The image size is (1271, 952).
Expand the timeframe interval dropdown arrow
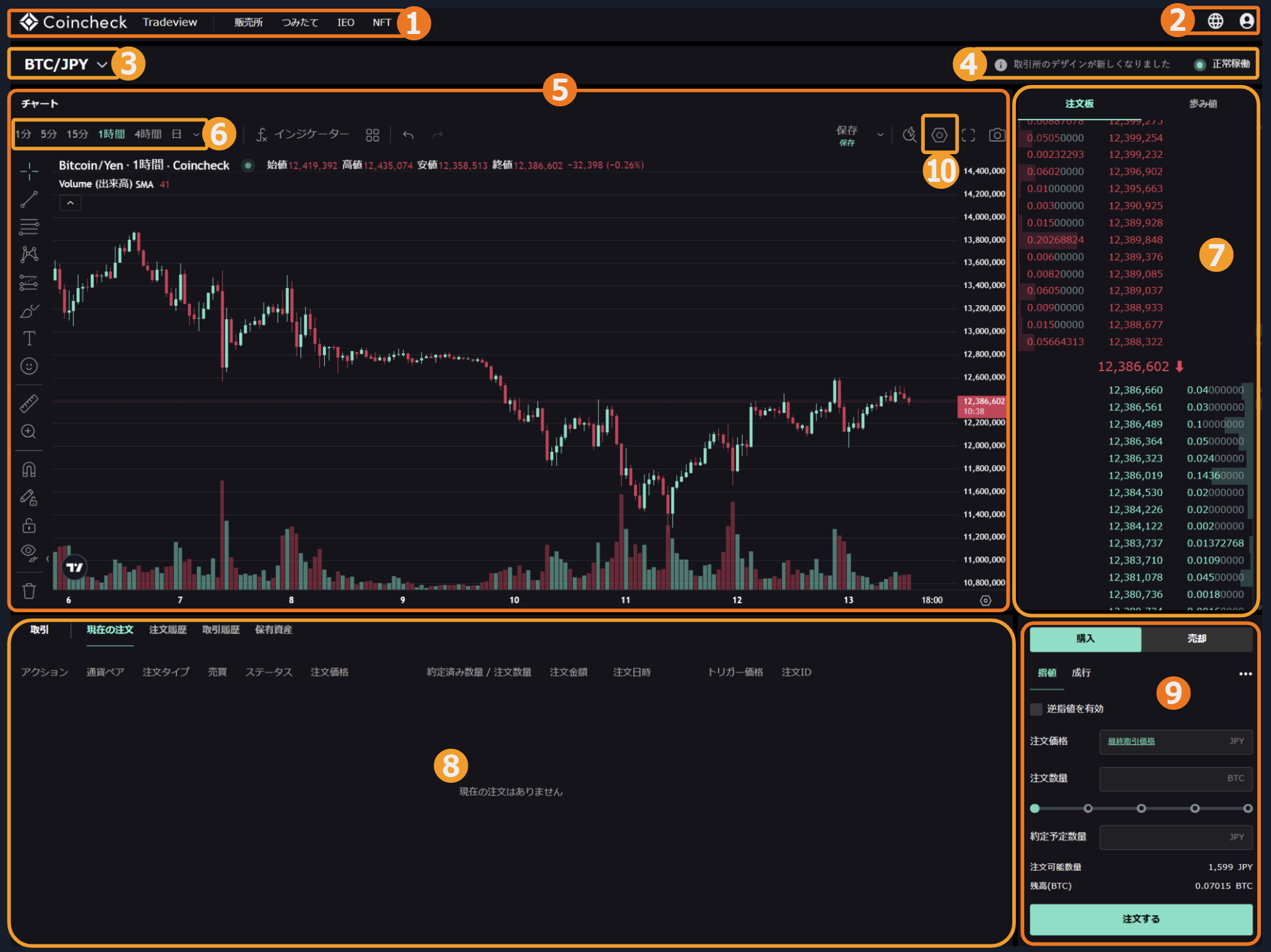196,135
